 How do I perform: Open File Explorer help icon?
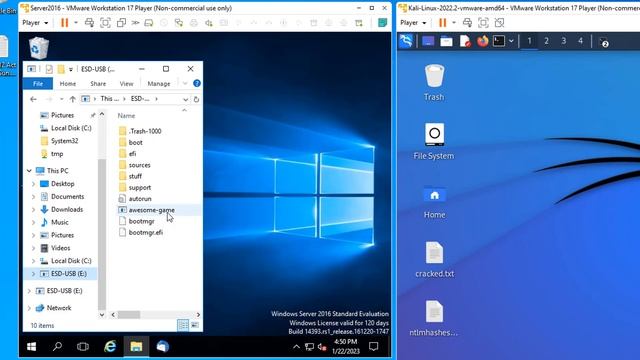click(x=197, y=83)
